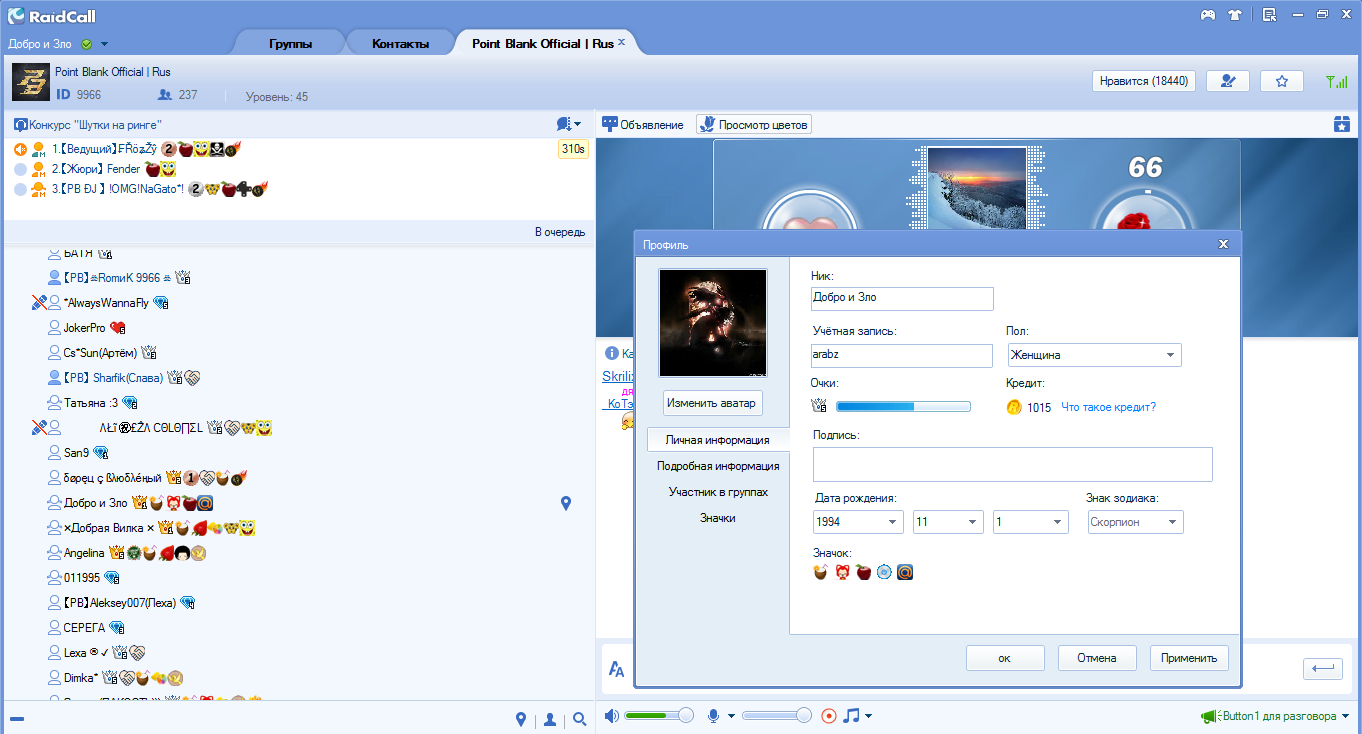Click Просмотр цветов button
Image resolution: width=1362 pixels, height=734 pixels.
click(x=754, y=125)
